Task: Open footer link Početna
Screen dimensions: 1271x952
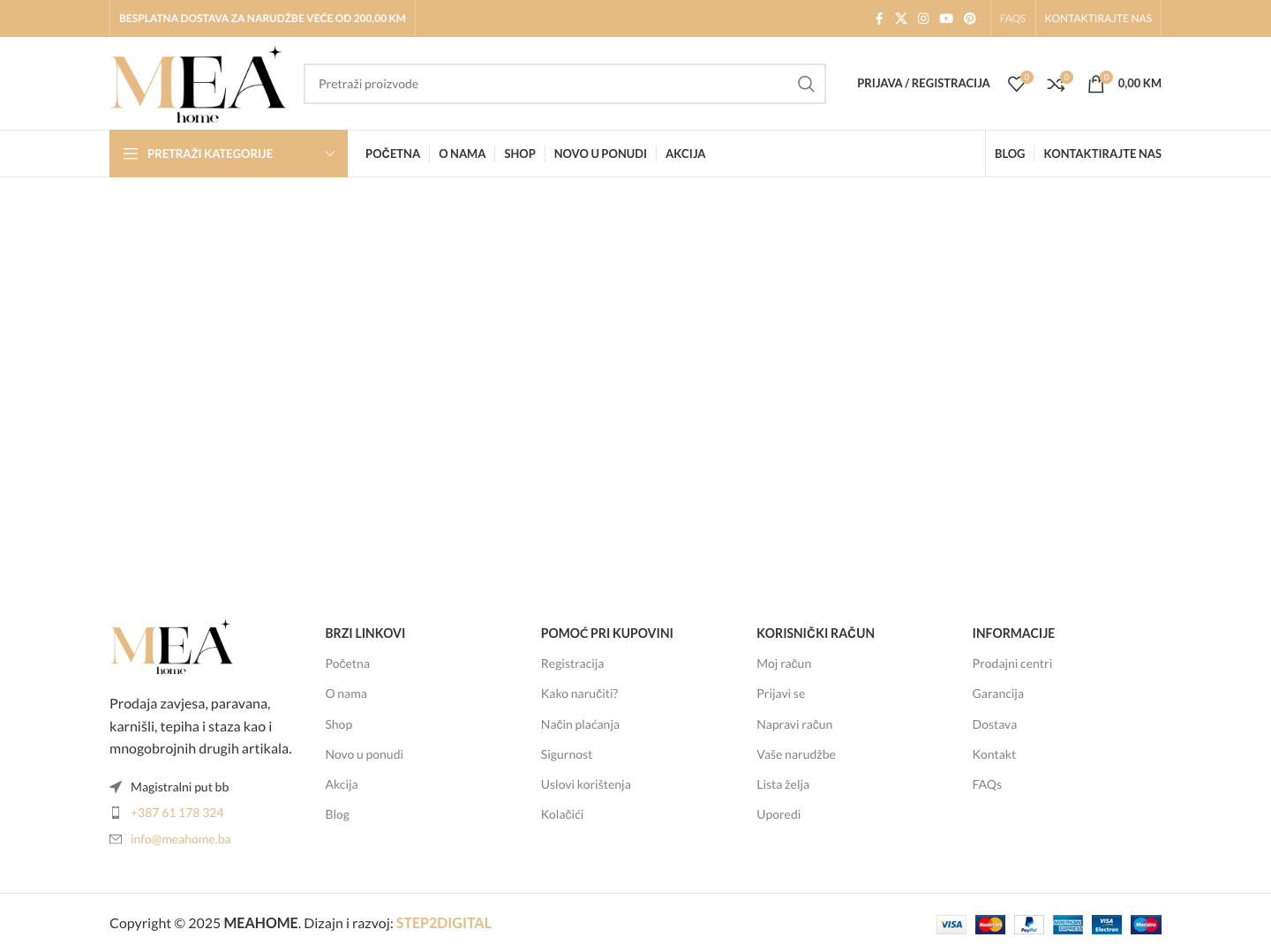Action: tap(348, 663)
